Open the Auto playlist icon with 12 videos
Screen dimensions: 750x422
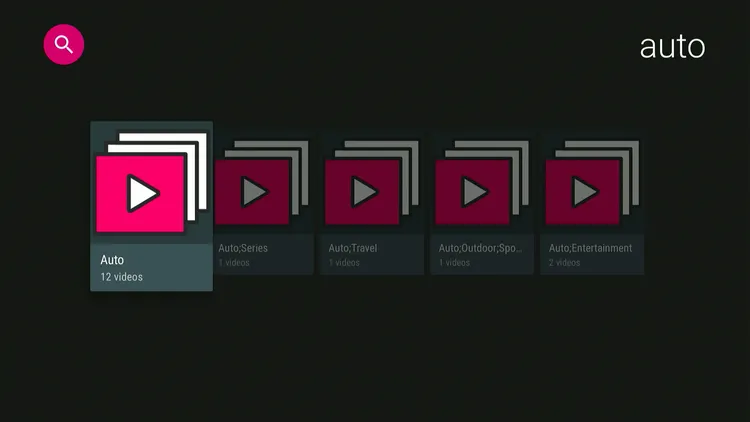[x=152, y=183]
